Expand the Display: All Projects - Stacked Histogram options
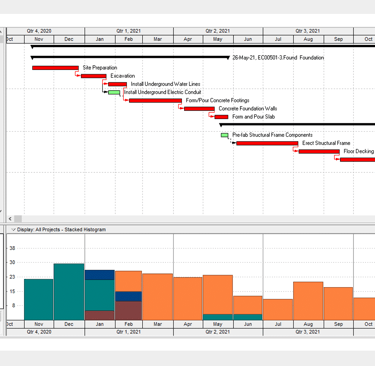375x366 pixels. point(13,230)
